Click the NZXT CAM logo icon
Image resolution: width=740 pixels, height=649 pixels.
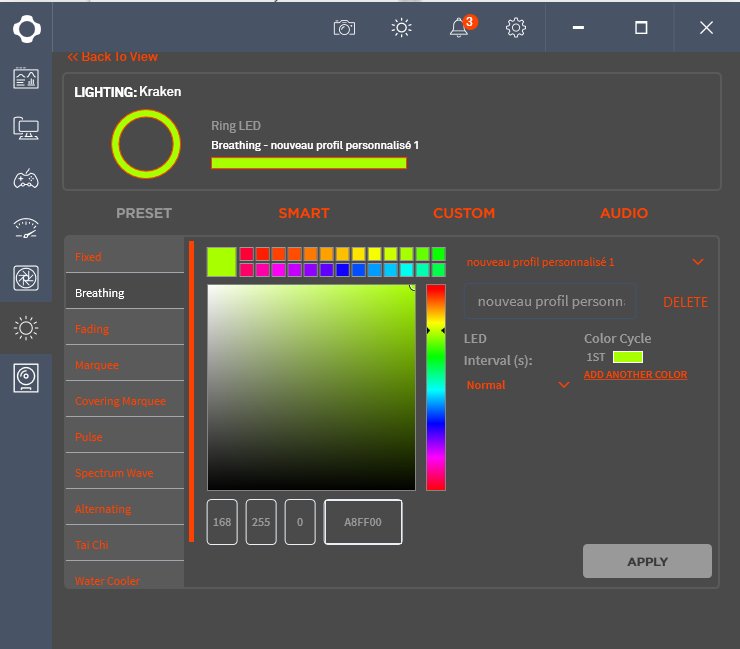tap(26, 29)
